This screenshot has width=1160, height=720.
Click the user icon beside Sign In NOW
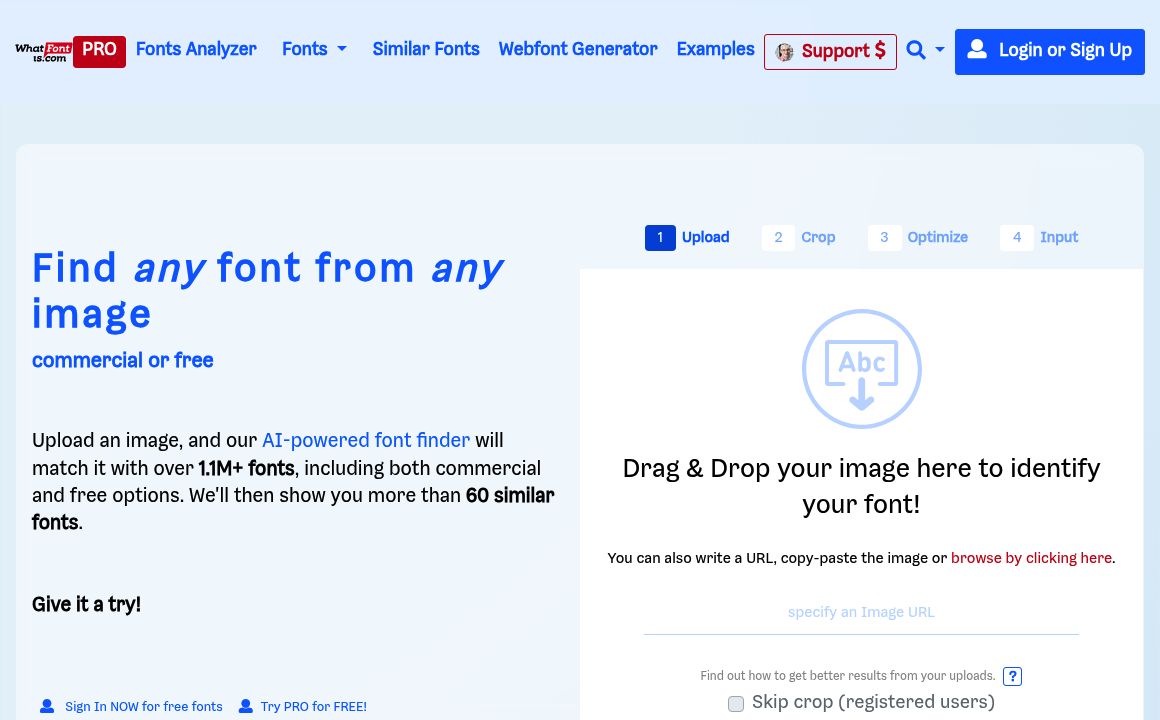tap(47, 706)
